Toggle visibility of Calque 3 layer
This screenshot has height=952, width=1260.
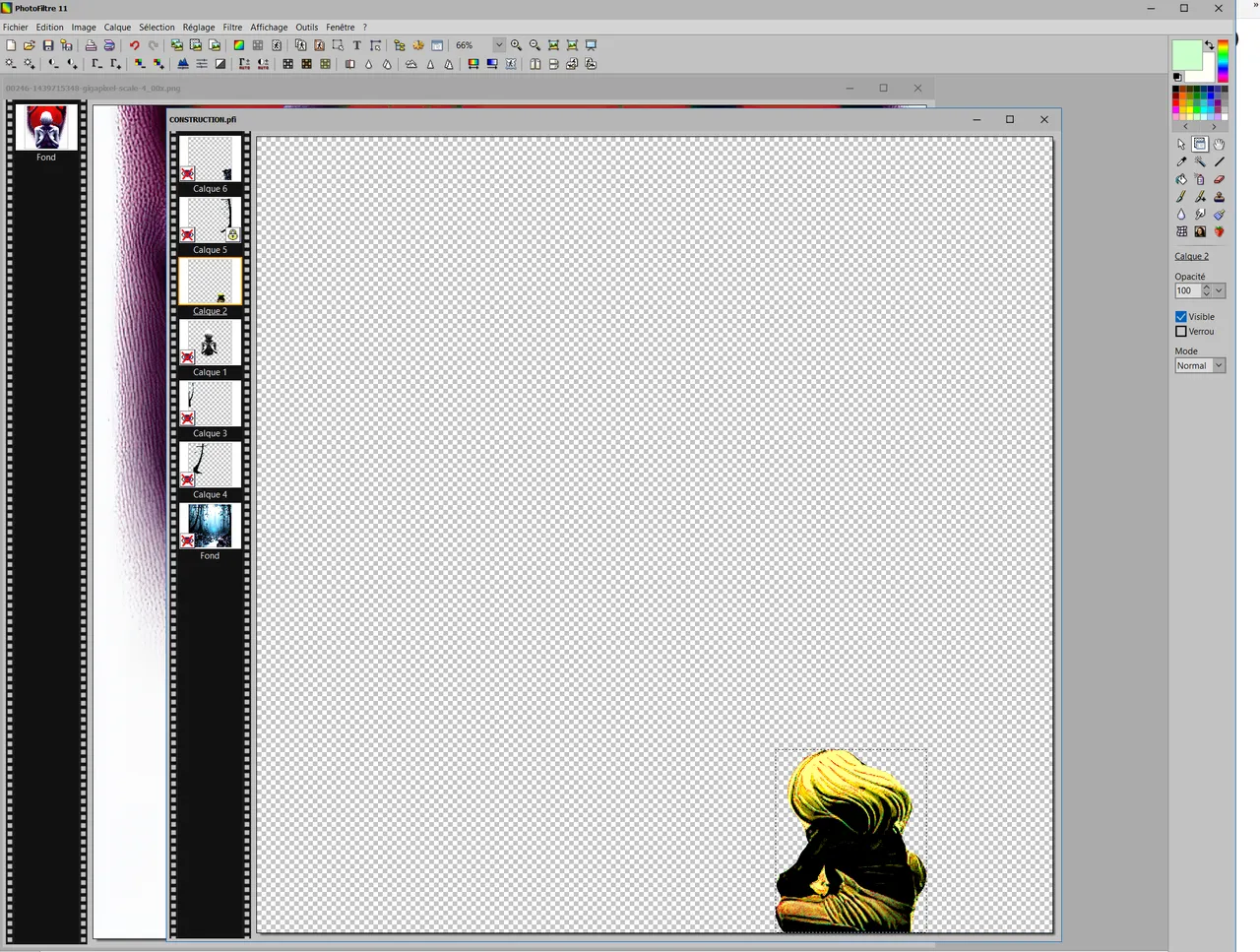[x=187, y=418]
